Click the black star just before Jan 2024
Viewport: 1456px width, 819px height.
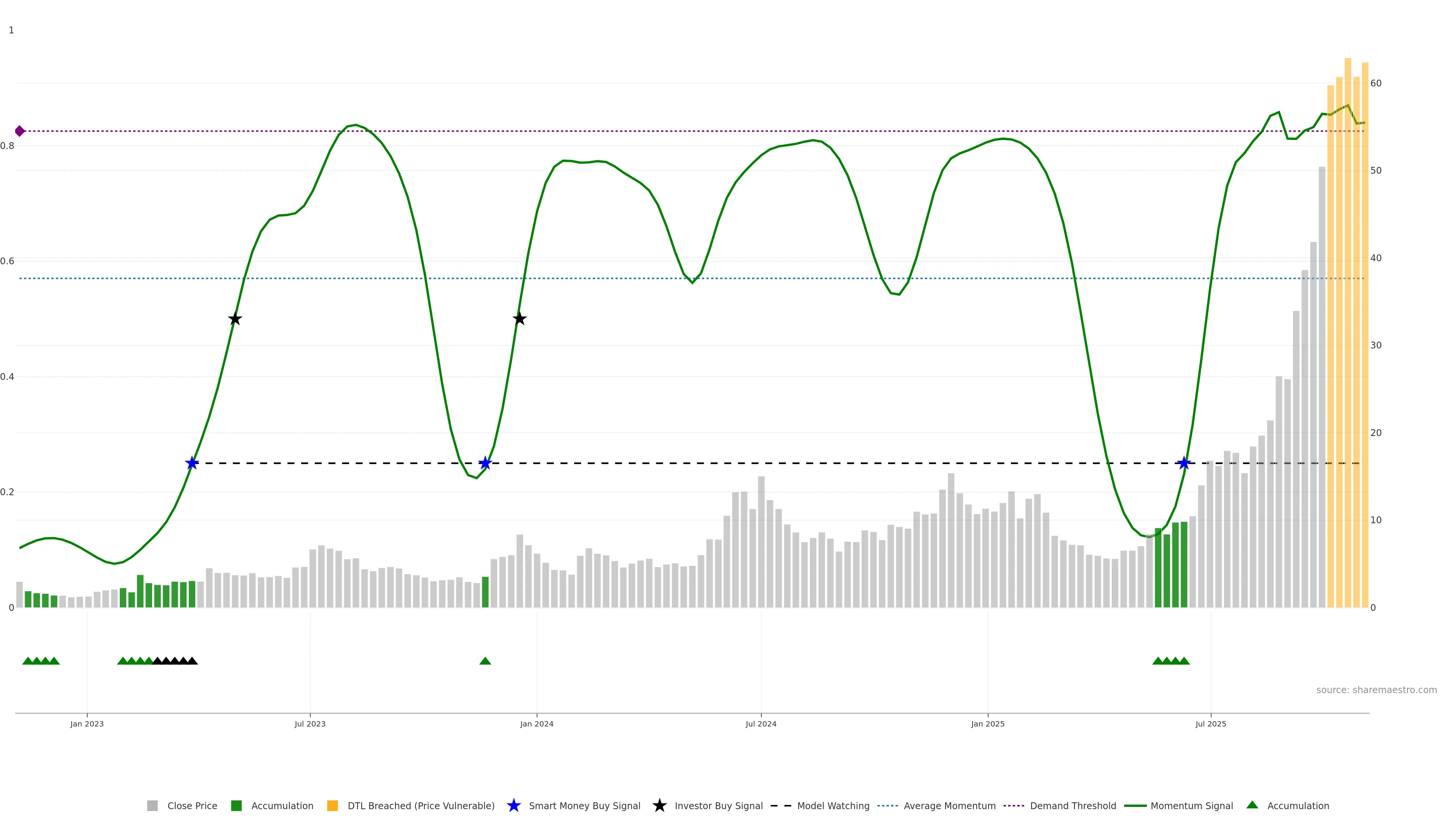pyautogui.click(x=519, y=319)
